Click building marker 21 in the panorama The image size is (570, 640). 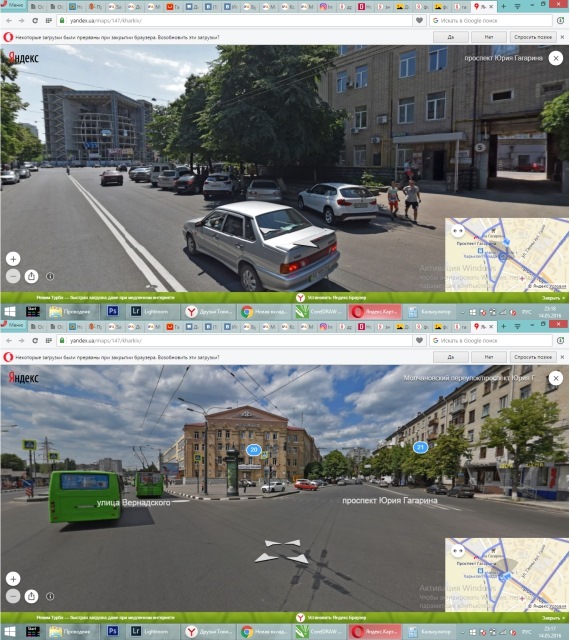pos(420,447)
